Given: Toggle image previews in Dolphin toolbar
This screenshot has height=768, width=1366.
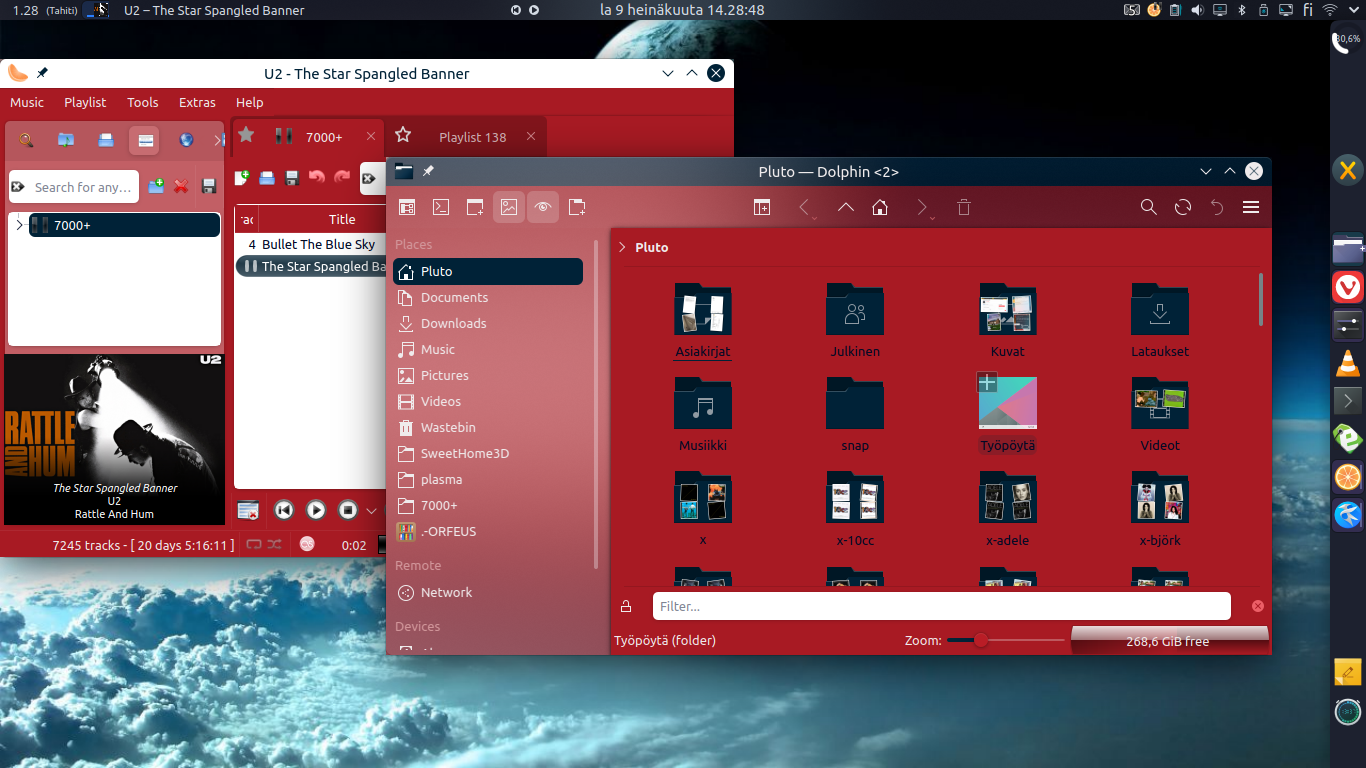Looking at the screenshot, I should (509, 207).
